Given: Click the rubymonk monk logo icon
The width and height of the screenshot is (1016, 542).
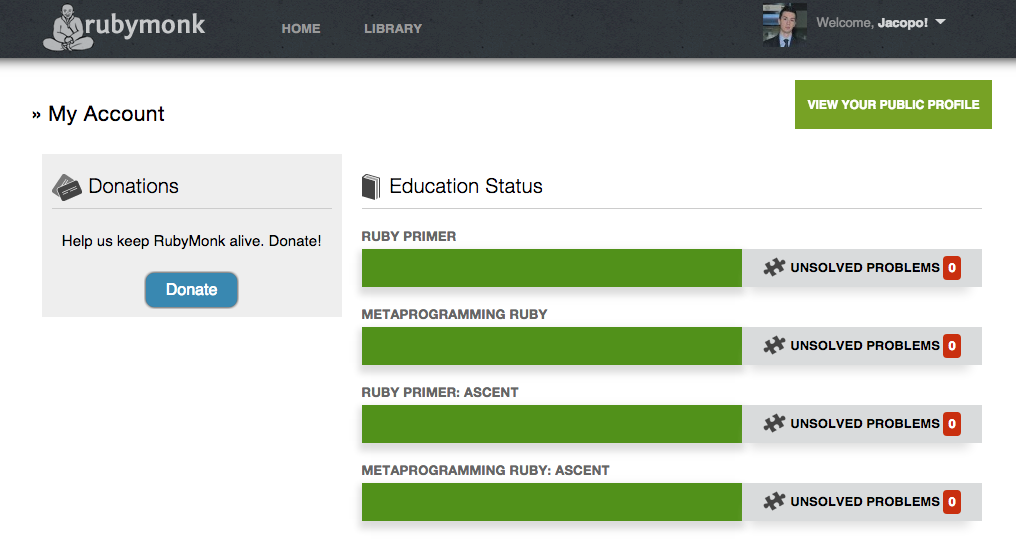Looking at the screenshot, I should click(x=66, y=27).
